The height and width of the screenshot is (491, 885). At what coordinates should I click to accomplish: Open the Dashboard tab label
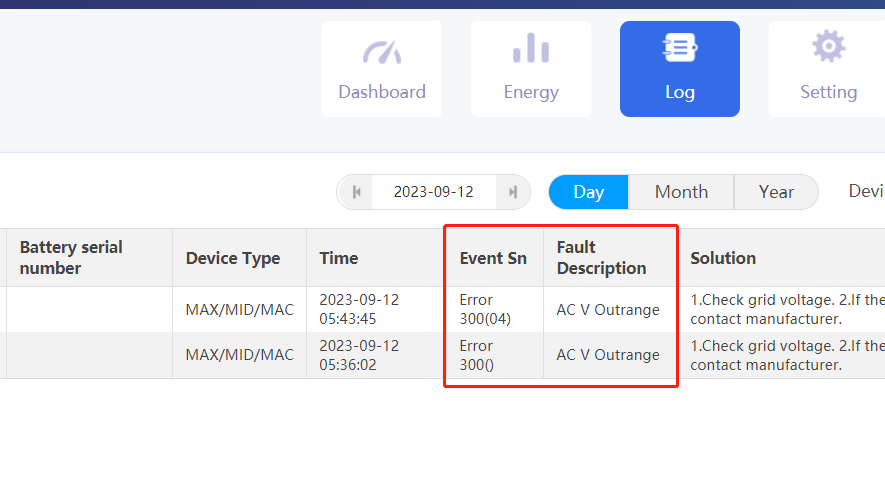[382, 92]
